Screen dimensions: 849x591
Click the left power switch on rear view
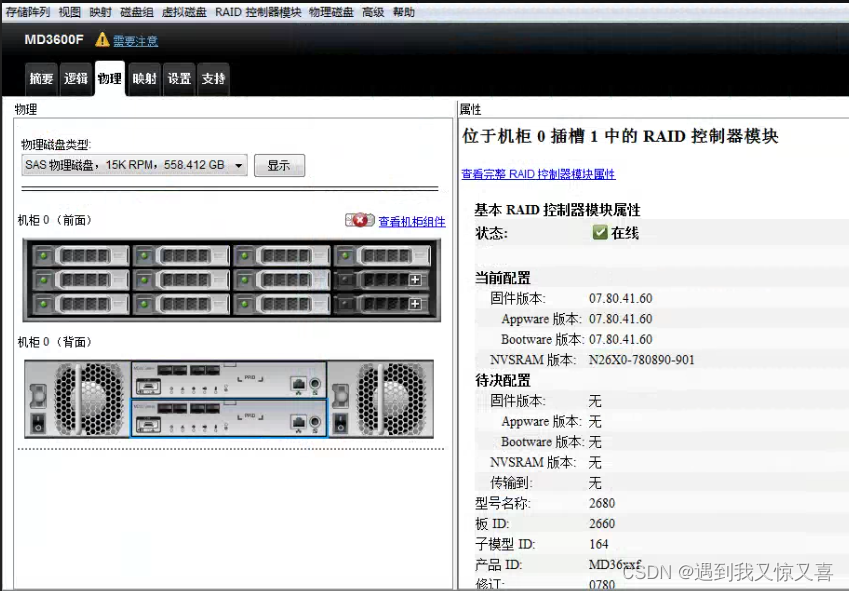tap(38, 423)
